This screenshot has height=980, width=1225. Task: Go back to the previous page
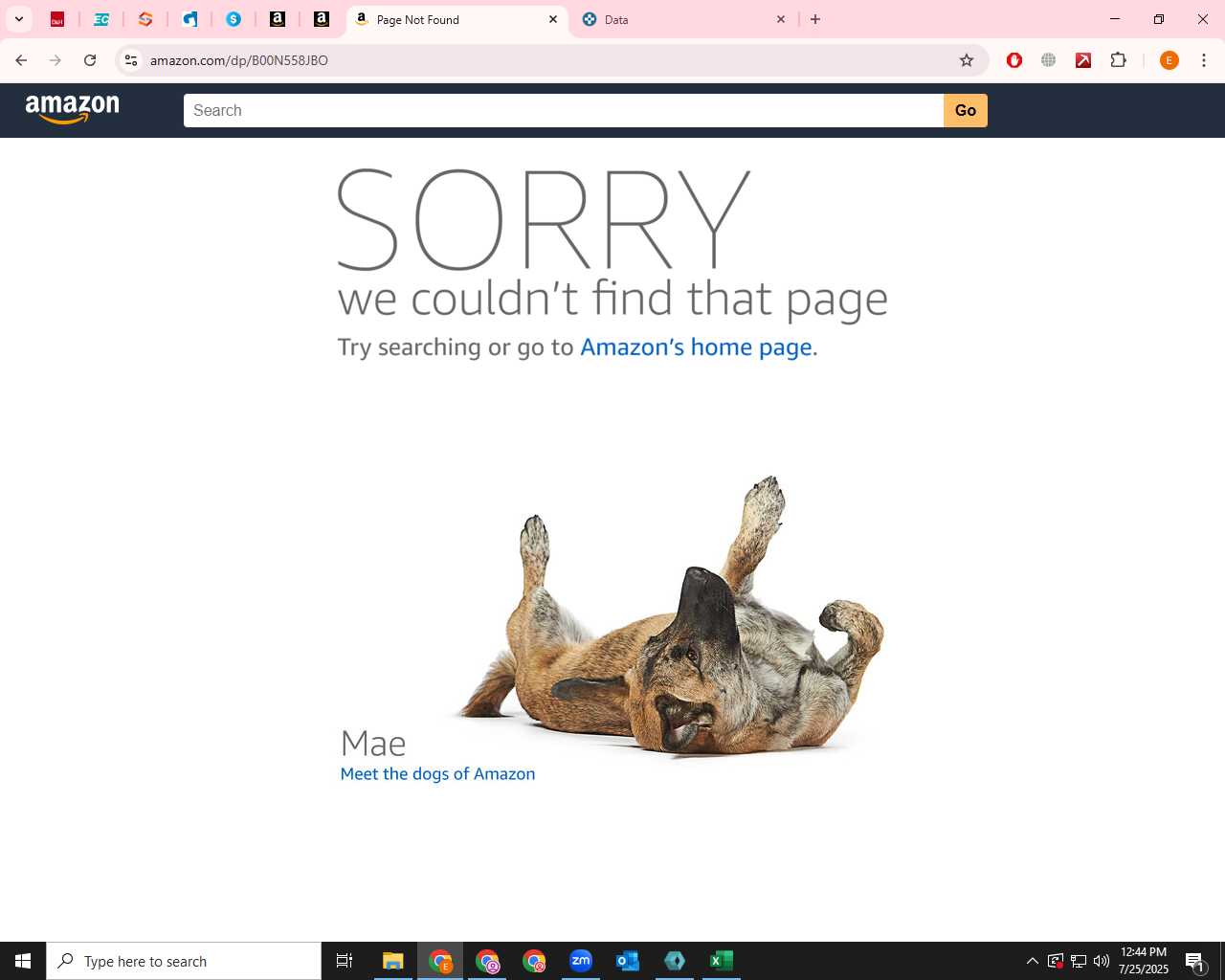pos(21,60)
